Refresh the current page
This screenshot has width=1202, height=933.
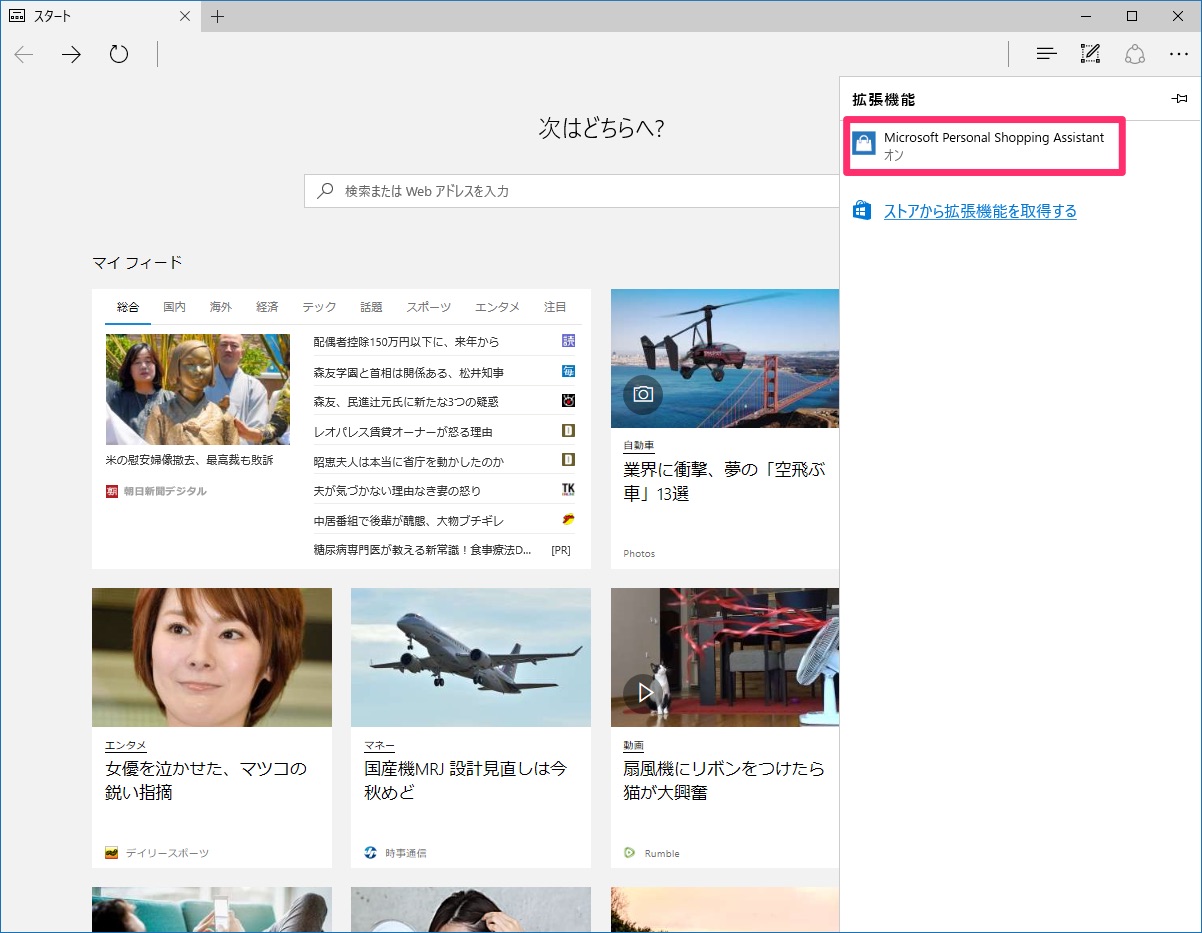[x=119, y=55]
